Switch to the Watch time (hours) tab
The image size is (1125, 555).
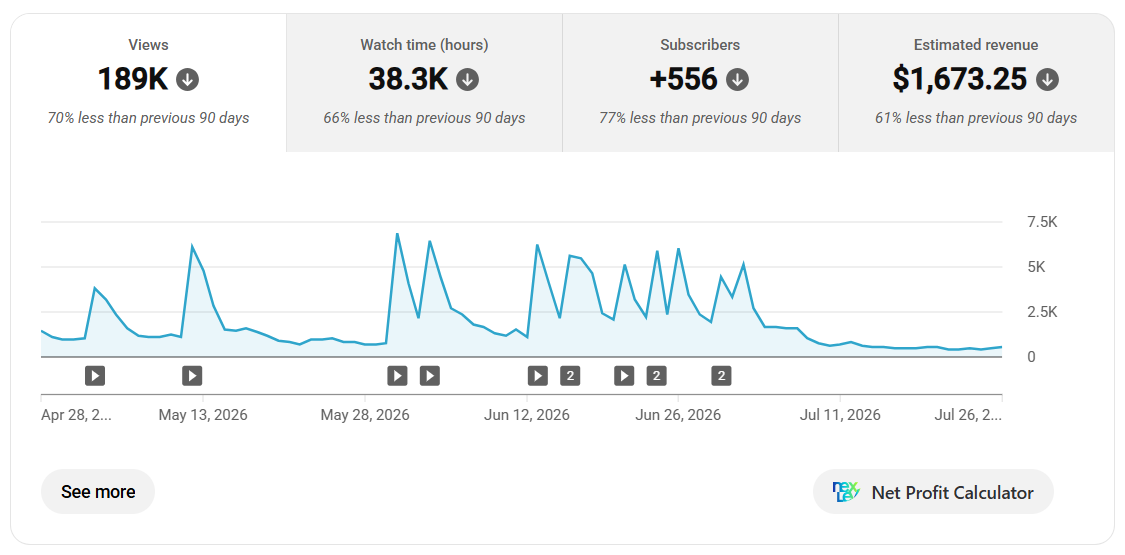tap(424, 82)
